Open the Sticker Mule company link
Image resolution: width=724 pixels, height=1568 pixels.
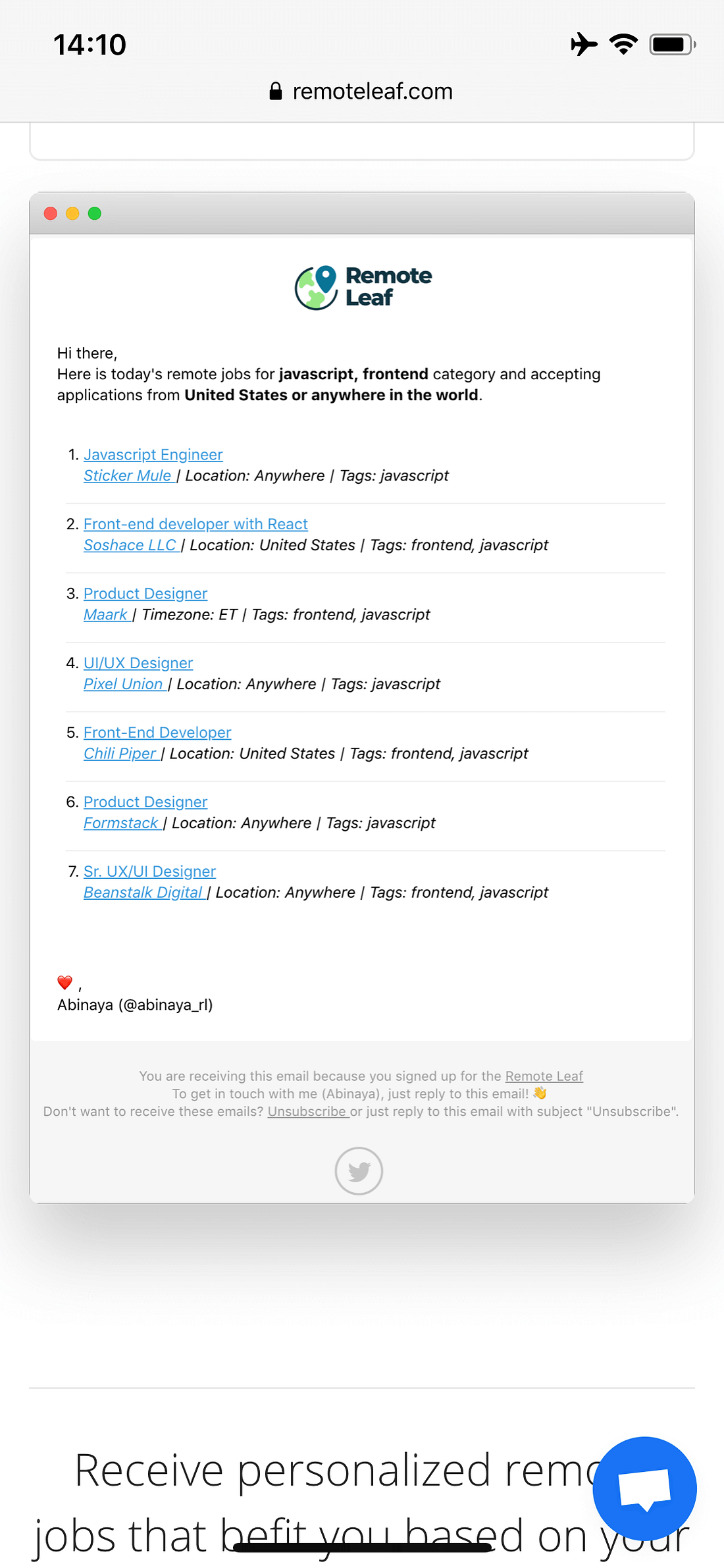[129, 475]
